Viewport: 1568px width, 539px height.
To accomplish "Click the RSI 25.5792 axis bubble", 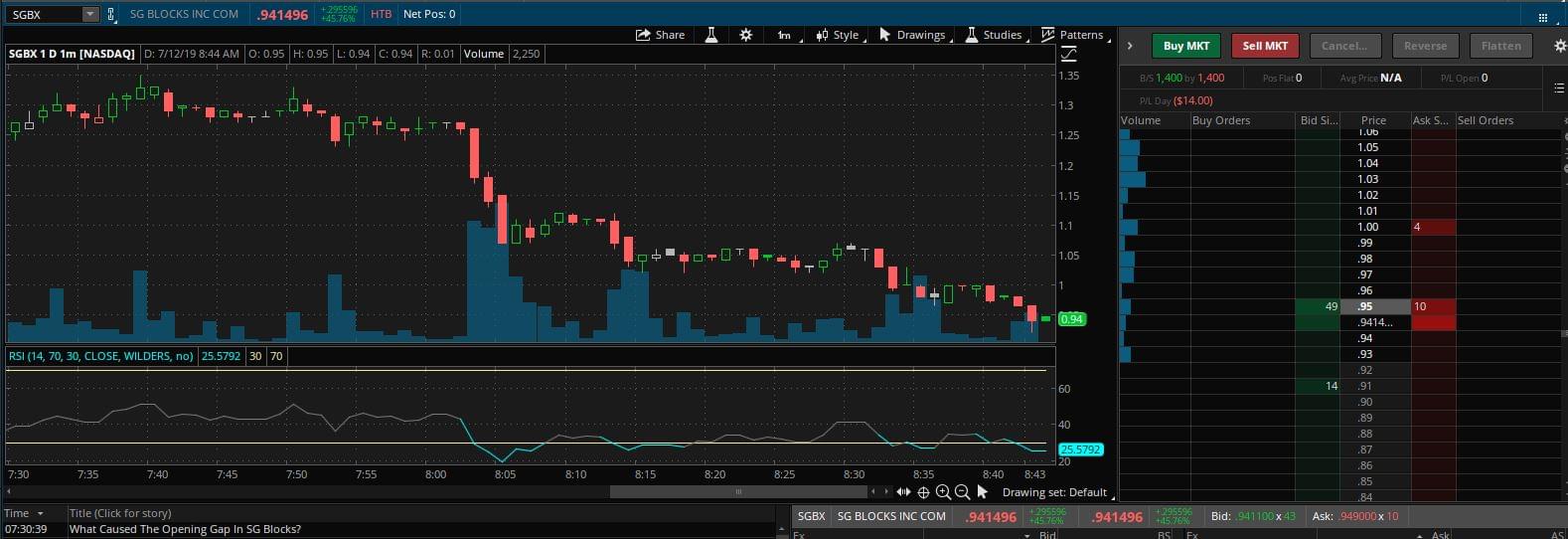I will click(1080, 449).
